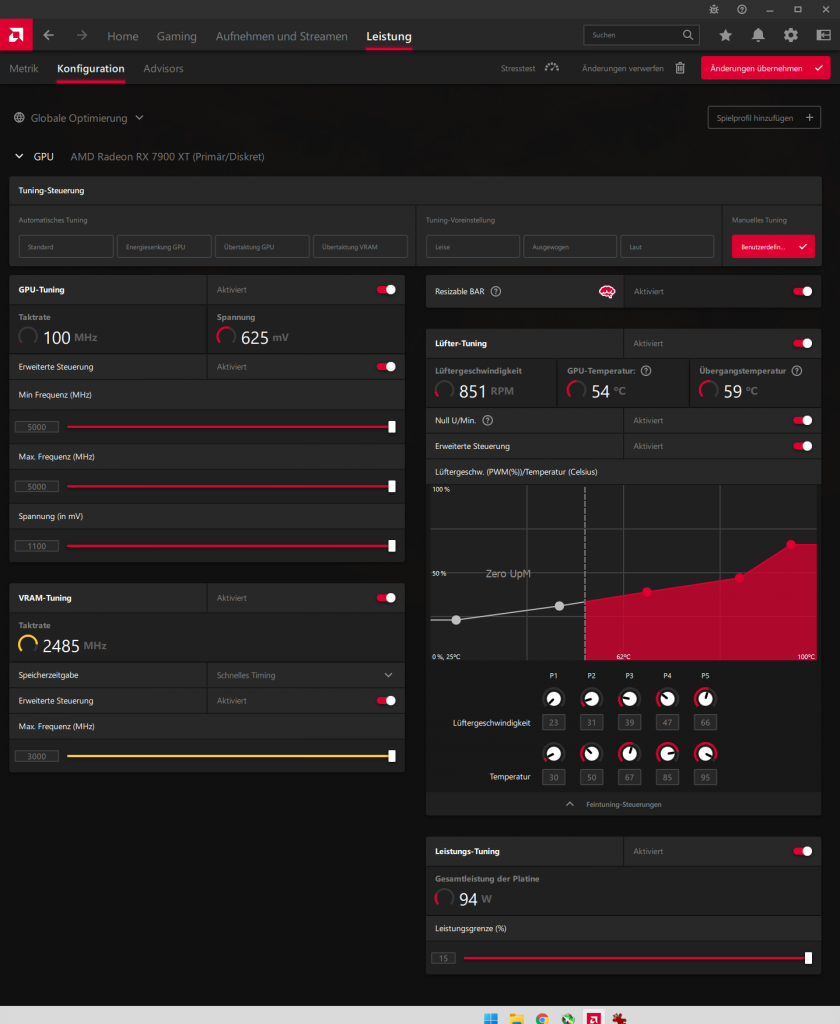Click the discard changes trash icon
Viewport: 840px width, 1024px height.
click(680, 68)
